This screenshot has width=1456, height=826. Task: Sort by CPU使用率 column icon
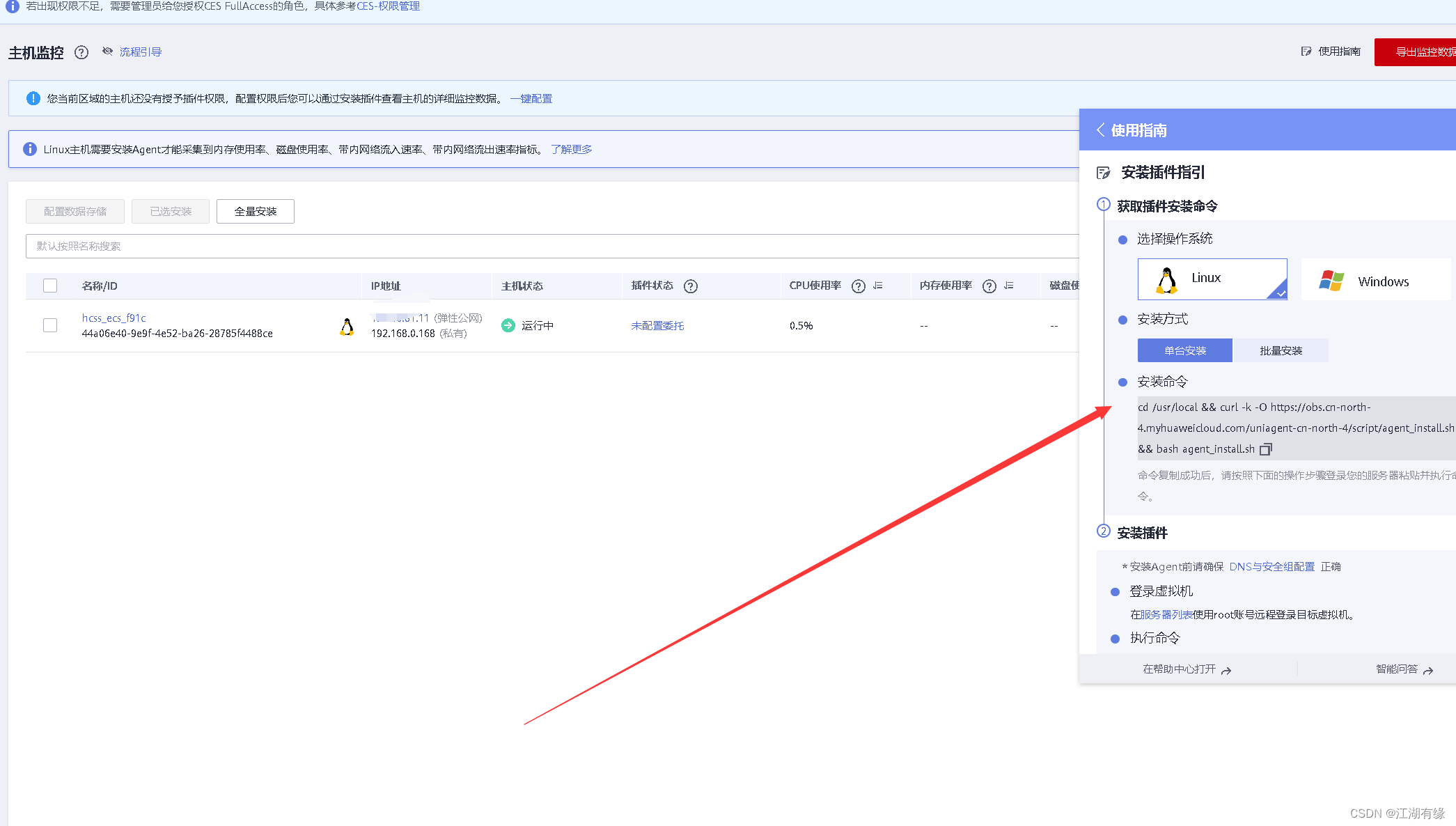tap(878, 286)
